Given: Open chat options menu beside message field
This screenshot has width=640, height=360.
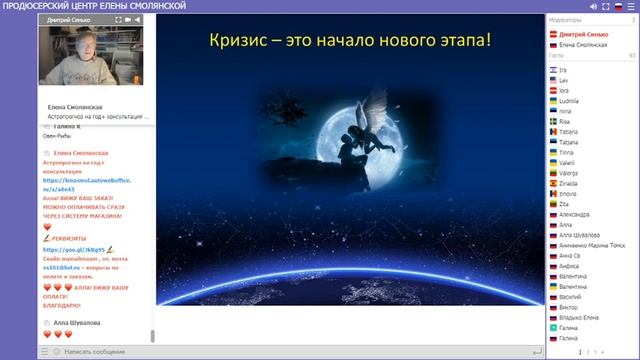Looking at the screenshot, I should click(x=44, y=351).
